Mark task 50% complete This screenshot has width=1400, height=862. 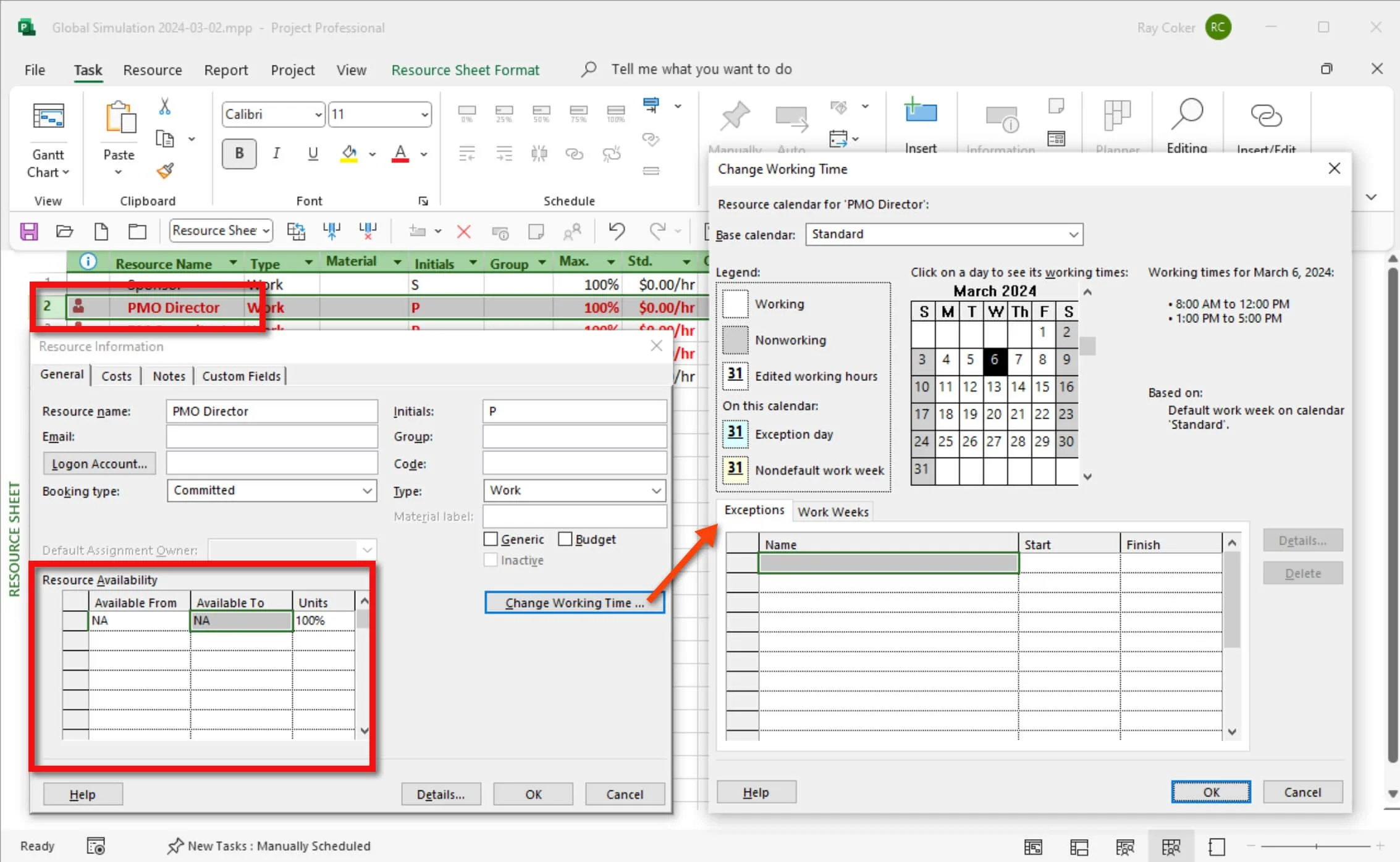click(541, 114)
